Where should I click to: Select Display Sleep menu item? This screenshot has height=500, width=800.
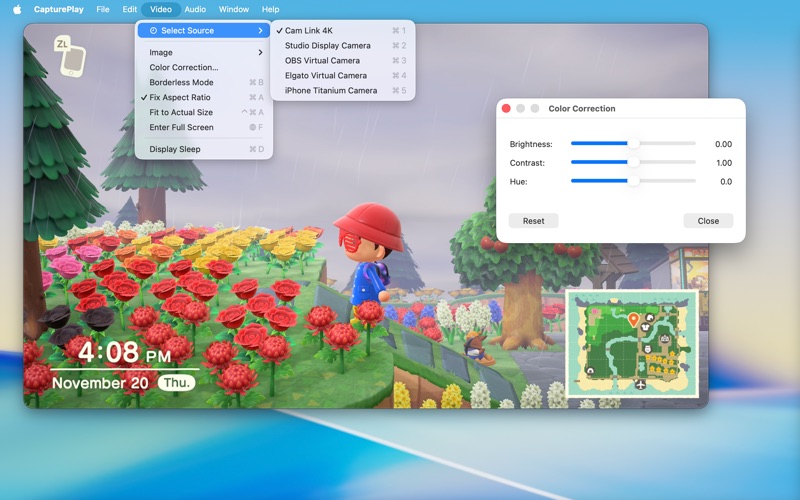204,149
